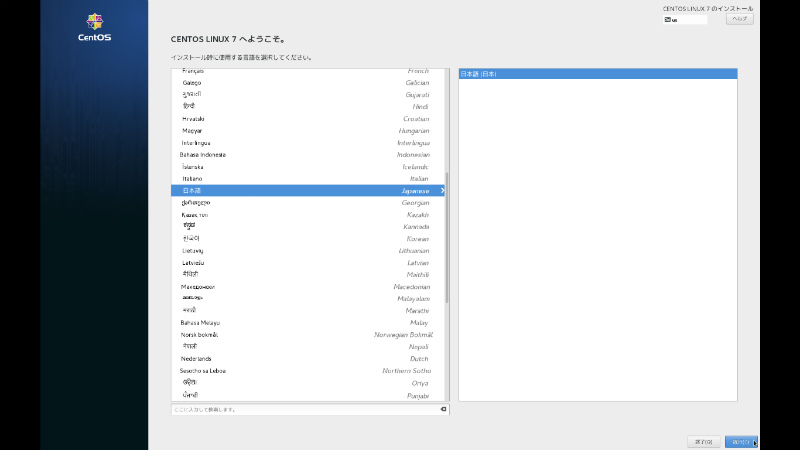Select Italiano from the language list
Viewport: 800px width, 450px height.
click(305, 178)
